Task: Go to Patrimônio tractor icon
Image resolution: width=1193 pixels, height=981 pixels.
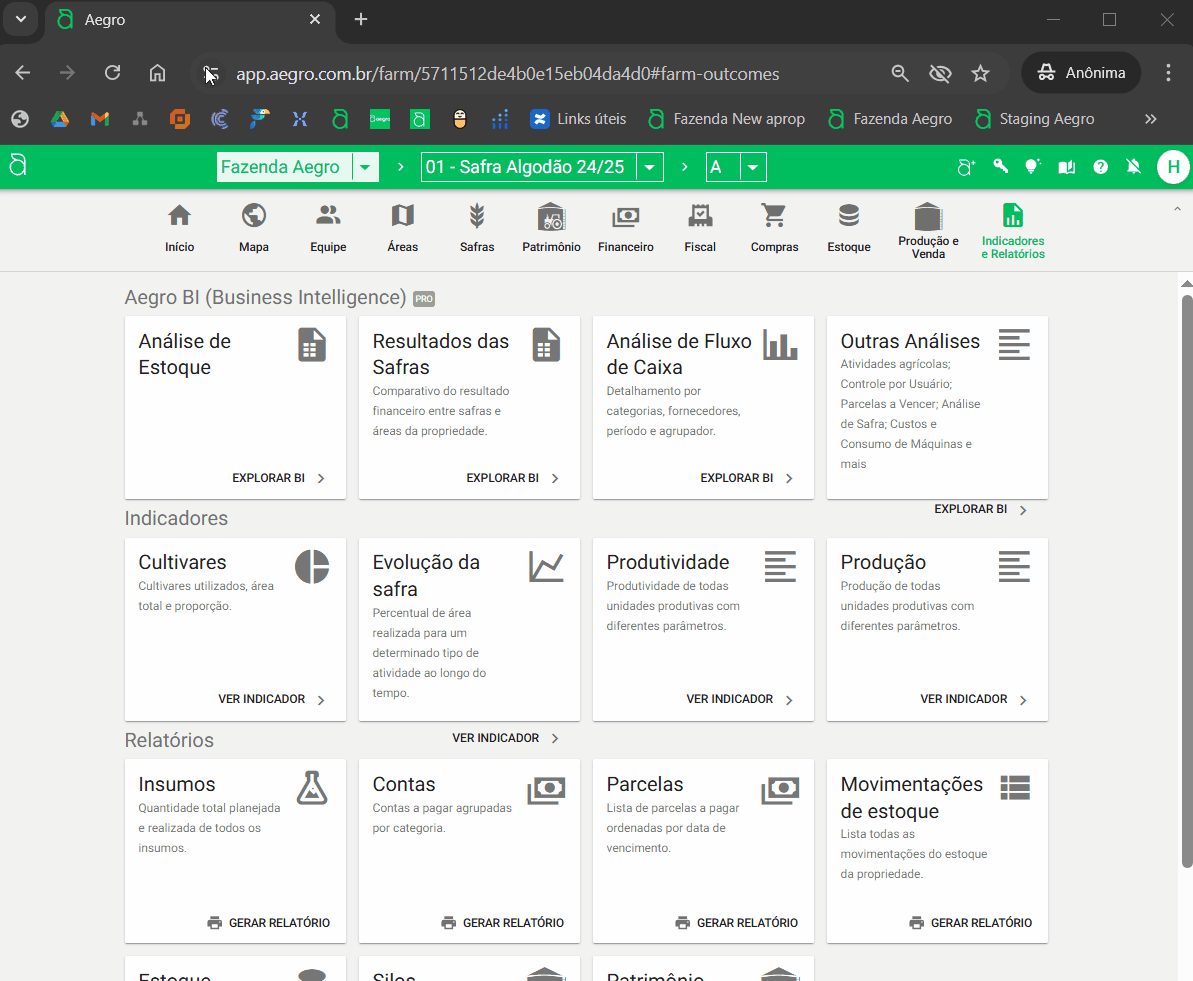Action: [x=551, y=216]
